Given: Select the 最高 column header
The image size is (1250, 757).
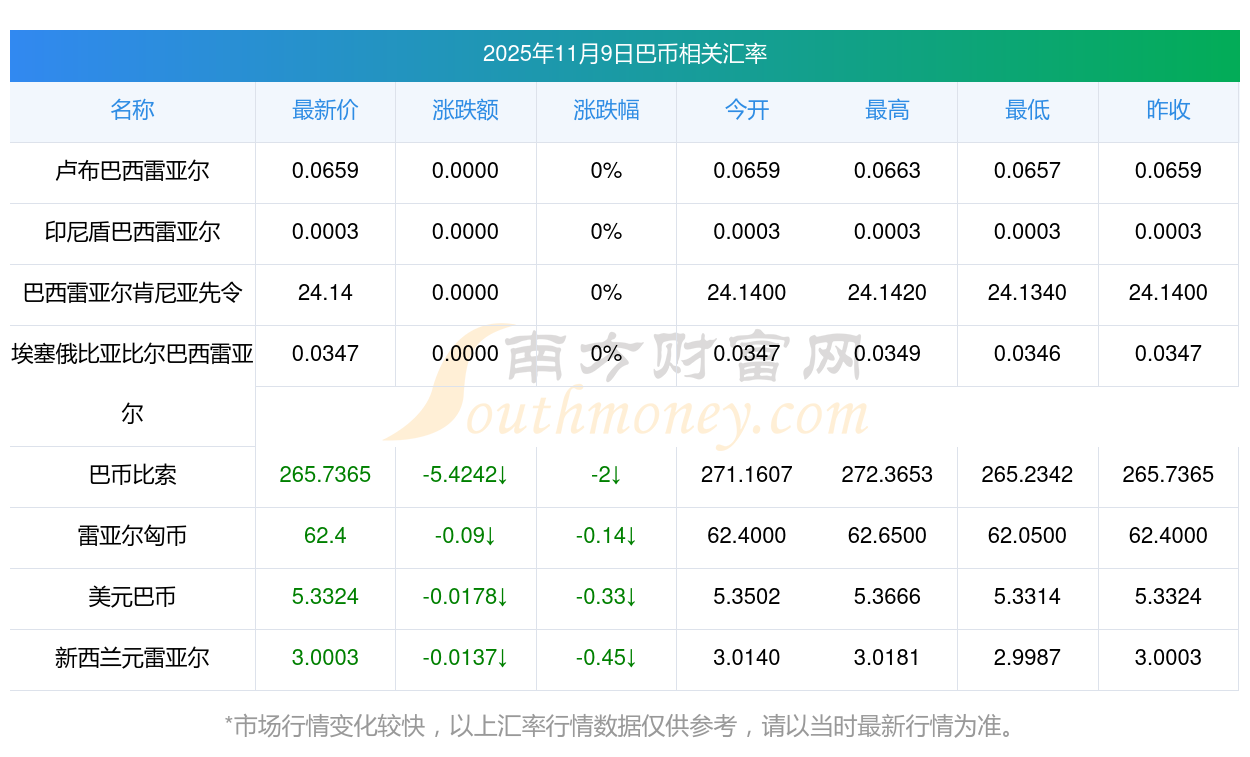Looking at the screenshot, I should (887, 111).
